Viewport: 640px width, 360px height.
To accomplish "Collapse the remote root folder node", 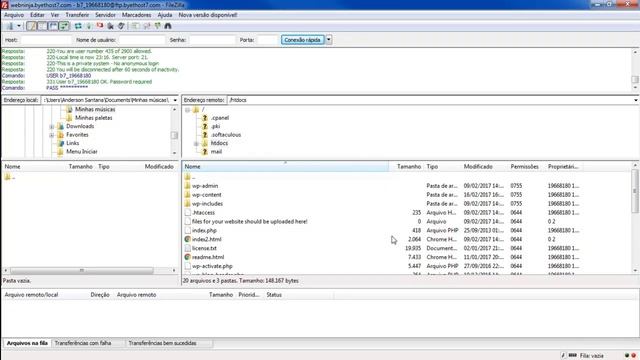I will tap(187, 110).
